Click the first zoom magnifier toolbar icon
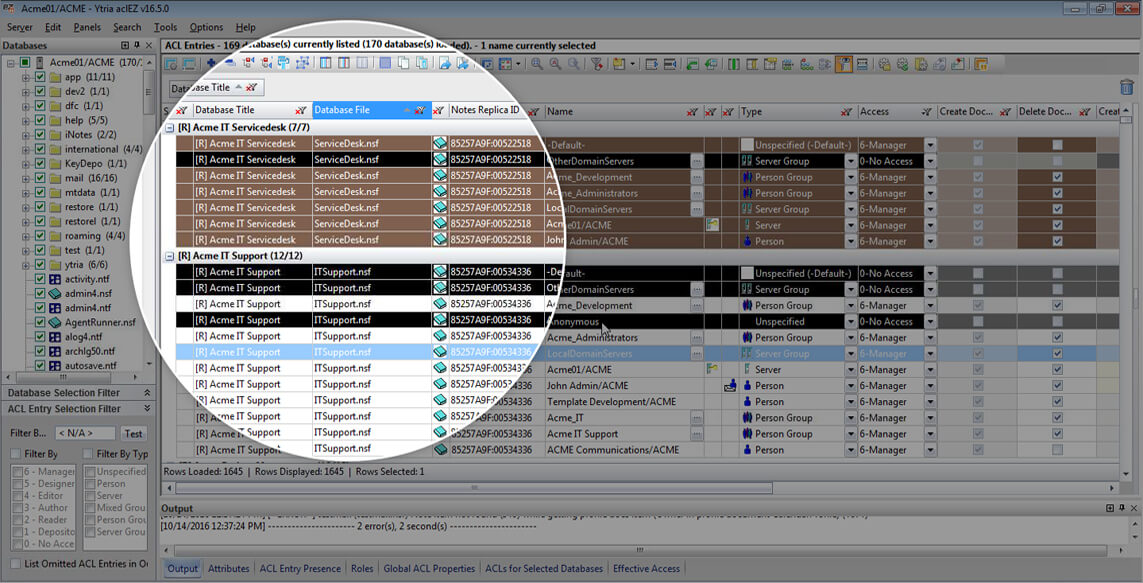The height and width of the screenshot is (583, 1143). [x=537, y=64]
